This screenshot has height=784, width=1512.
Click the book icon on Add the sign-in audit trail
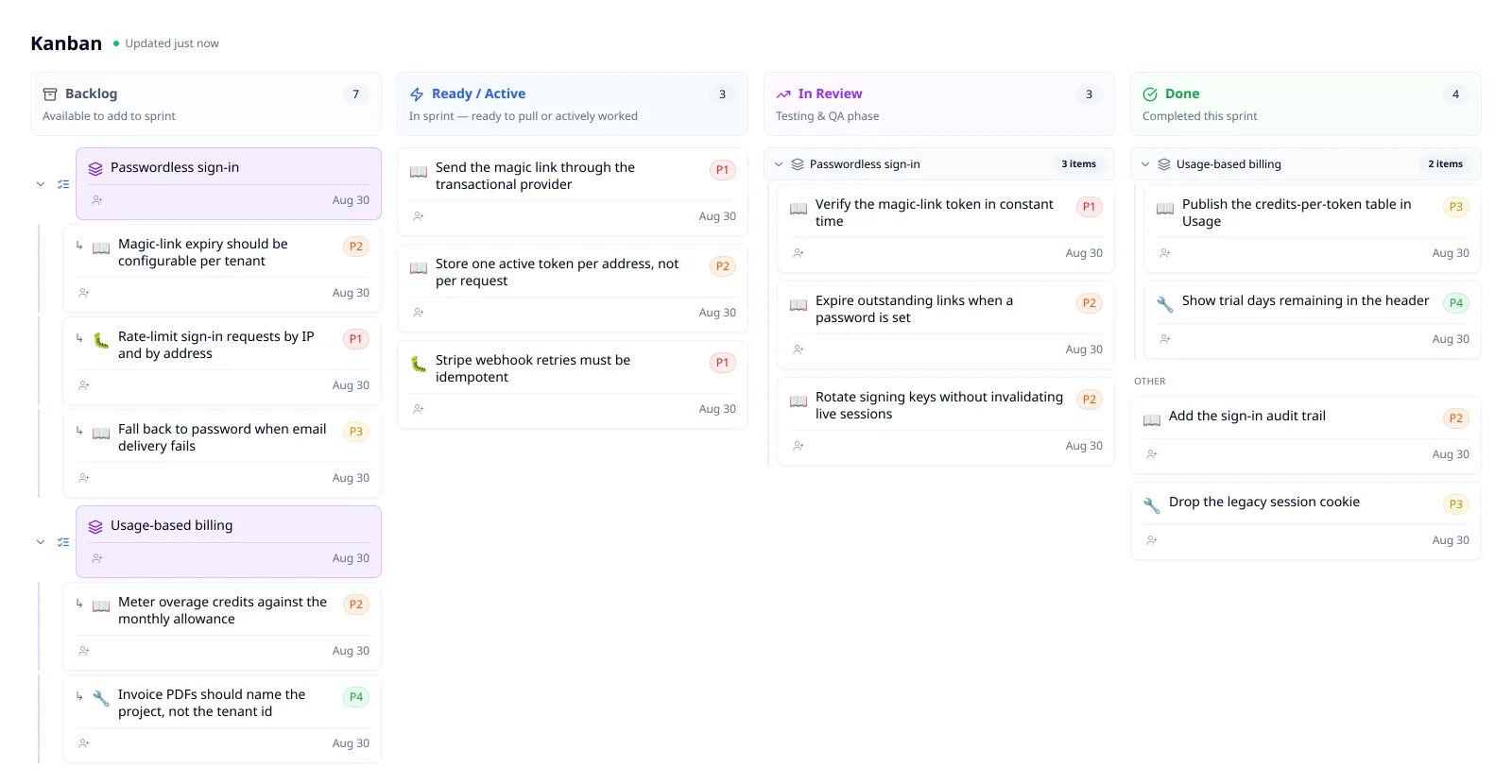[x=1152, y=419]
